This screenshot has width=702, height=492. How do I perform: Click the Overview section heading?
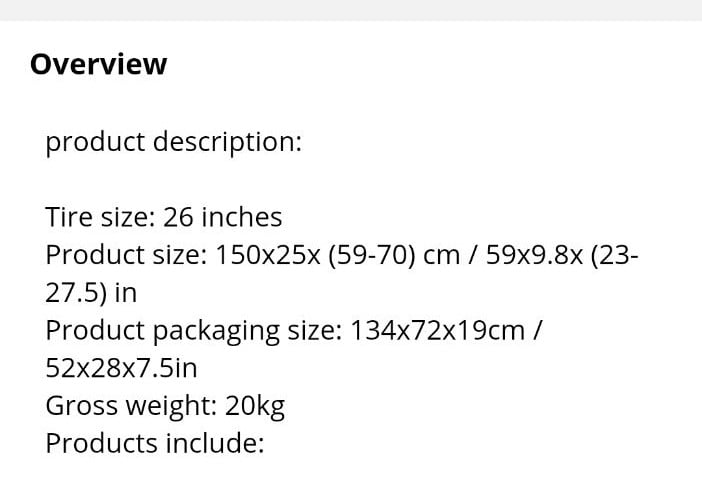[x=98, y=64]
